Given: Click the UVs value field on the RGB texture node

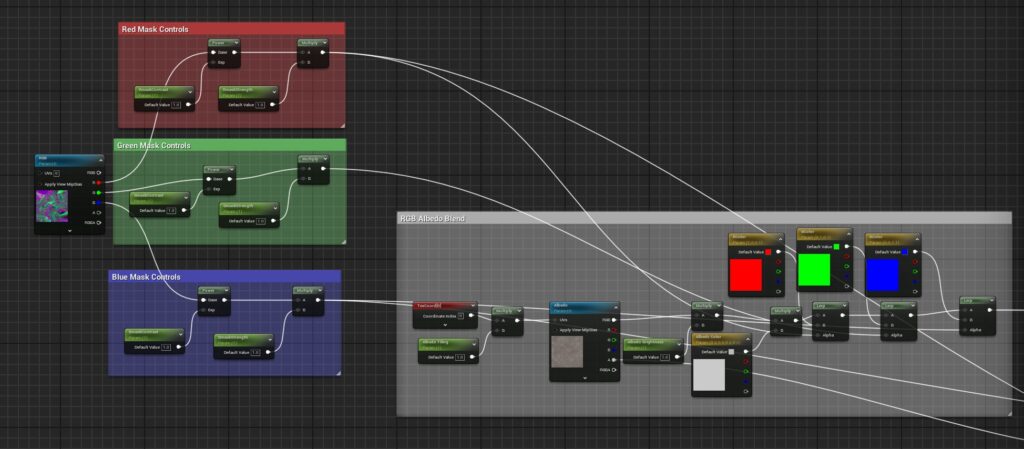Looking at the screenshot, I should pos(57,173).
